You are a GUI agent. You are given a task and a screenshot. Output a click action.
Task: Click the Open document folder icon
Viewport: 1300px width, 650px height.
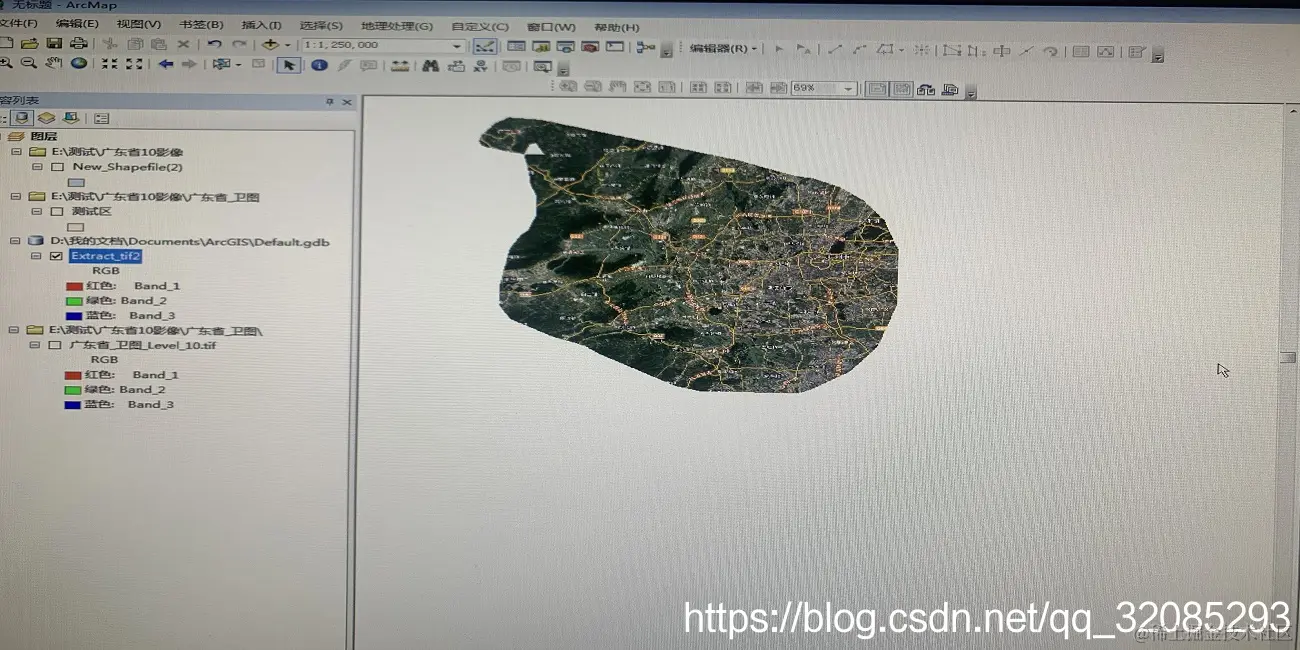point(30,44)
